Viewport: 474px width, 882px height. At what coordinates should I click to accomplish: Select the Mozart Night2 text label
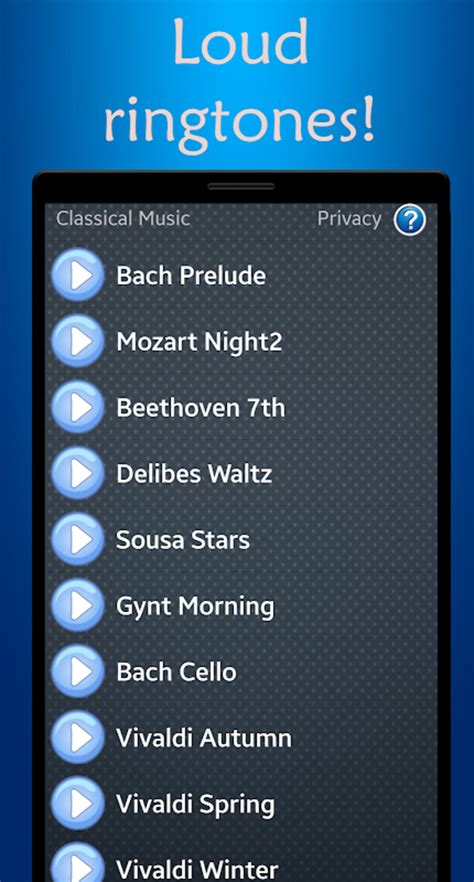(199, 342)
